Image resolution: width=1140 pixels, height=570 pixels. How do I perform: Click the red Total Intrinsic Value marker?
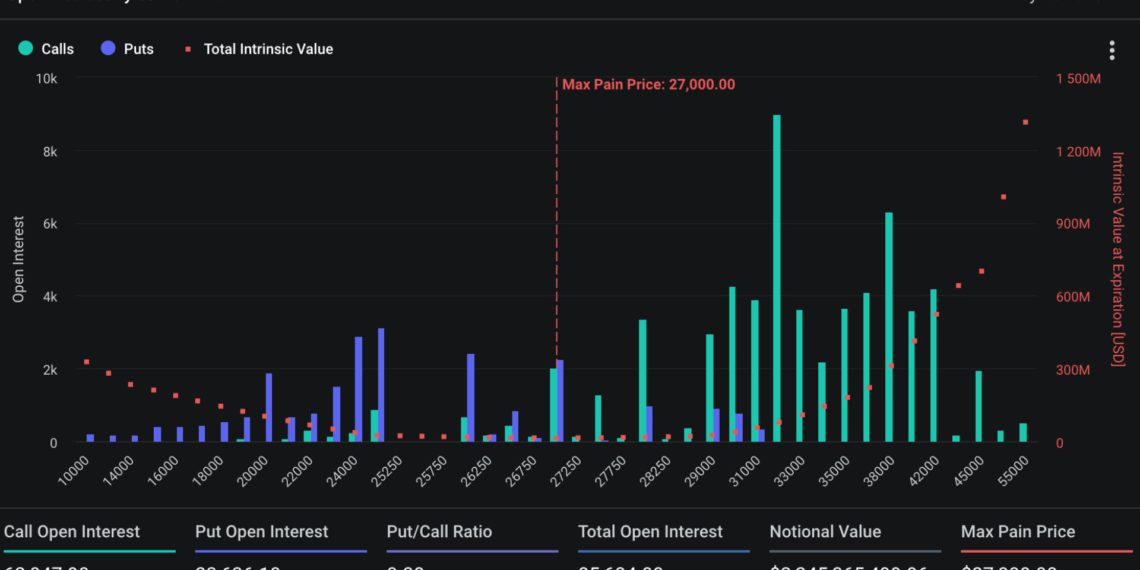click(x=187, y=49)
